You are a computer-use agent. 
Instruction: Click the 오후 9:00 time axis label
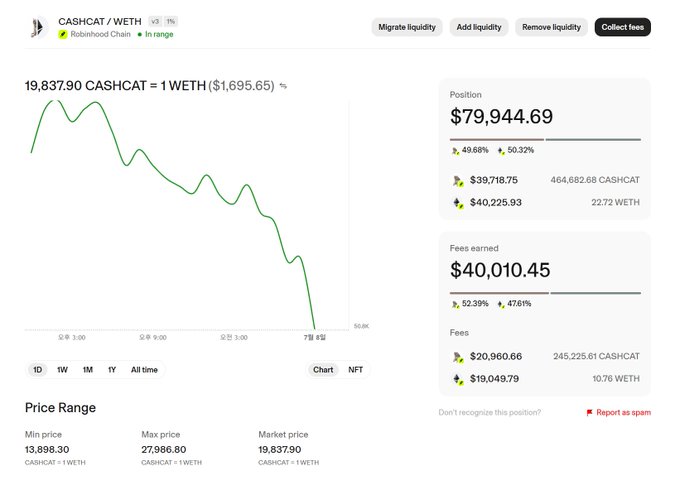pyautogui.click(x=153, y=337)
